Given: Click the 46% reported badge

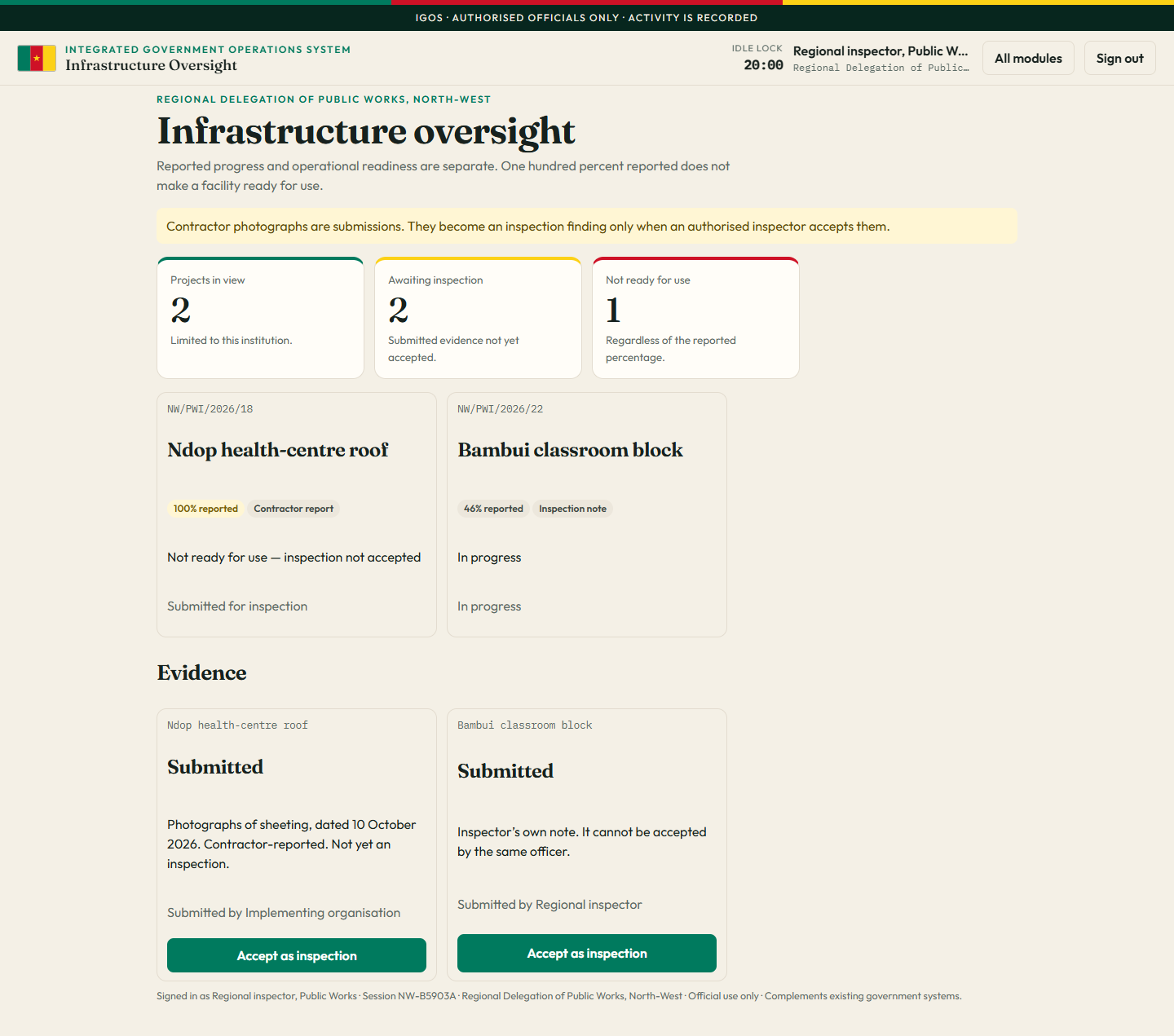Looking at the screenshot, I should point(493,509).
